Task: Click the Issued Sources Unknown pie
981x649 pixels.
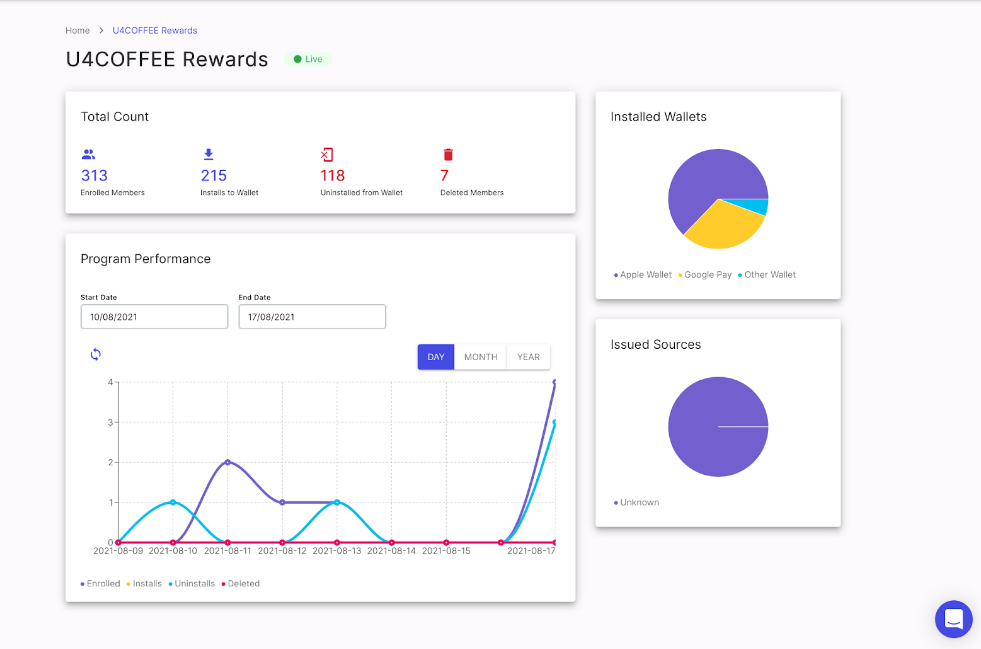Action: click(x=718, y=427)
